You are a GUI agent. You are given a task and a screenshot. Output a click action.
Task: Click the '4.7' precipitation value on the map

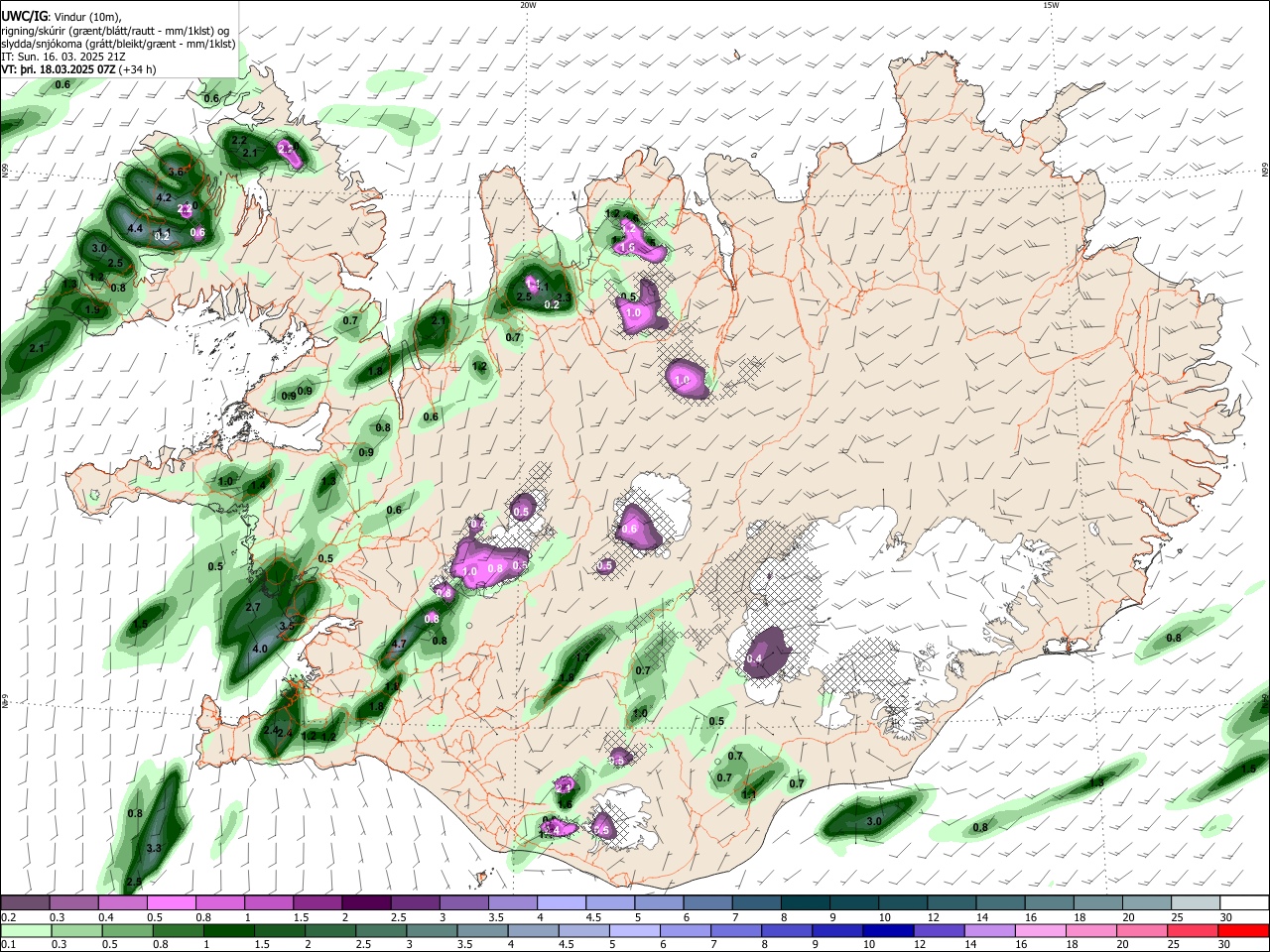[400, 644]
